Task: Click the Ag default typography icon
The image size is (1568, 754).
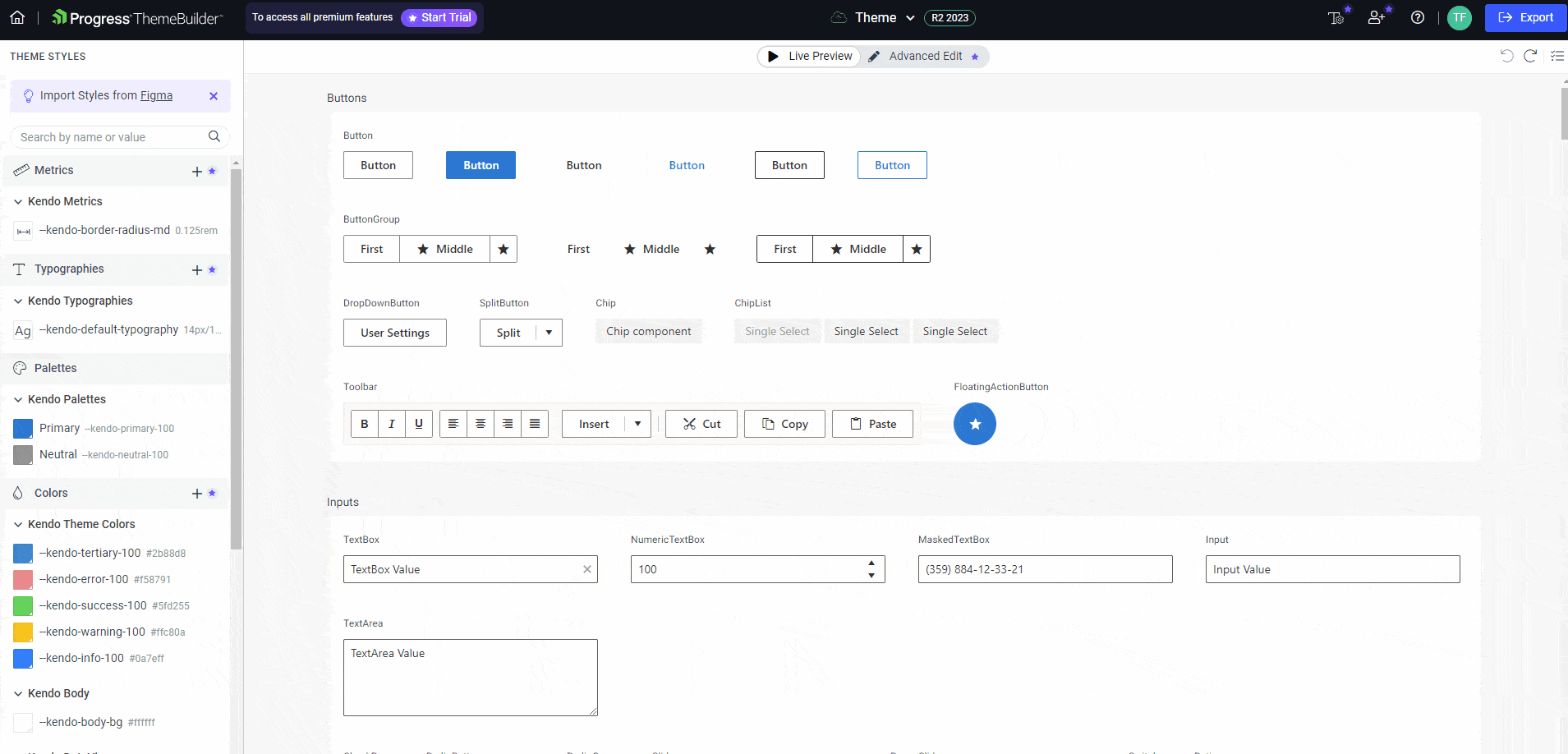Action: tap(23, 330)
